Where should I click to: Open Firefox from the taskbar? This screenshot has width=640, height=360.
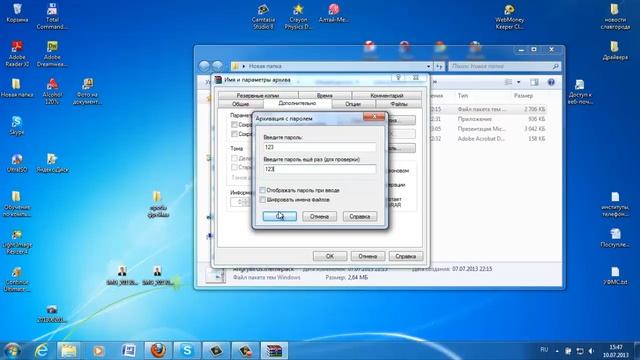pyautogui.click(x=158, y=350)
